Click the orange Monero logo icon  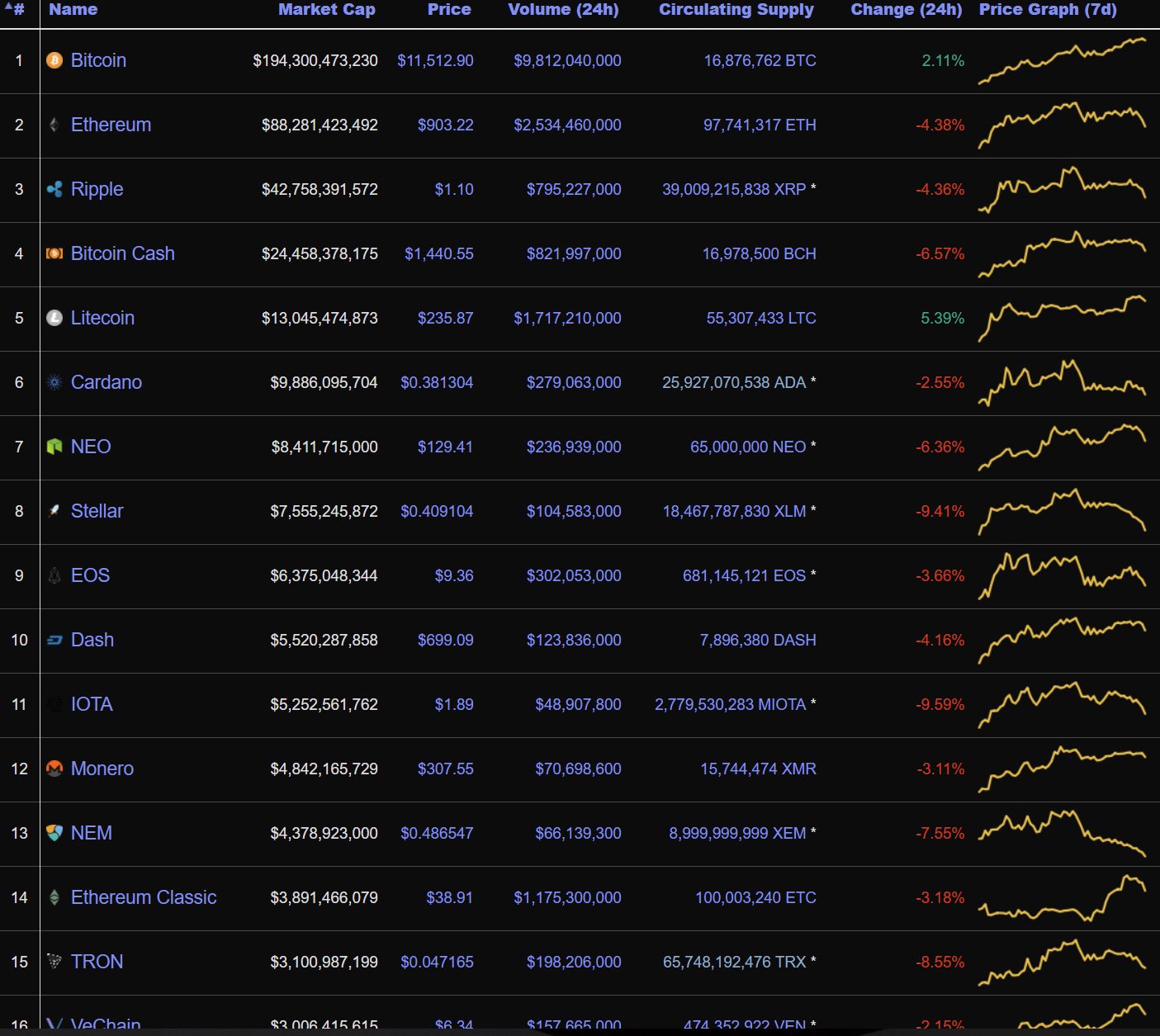[54, 769]
